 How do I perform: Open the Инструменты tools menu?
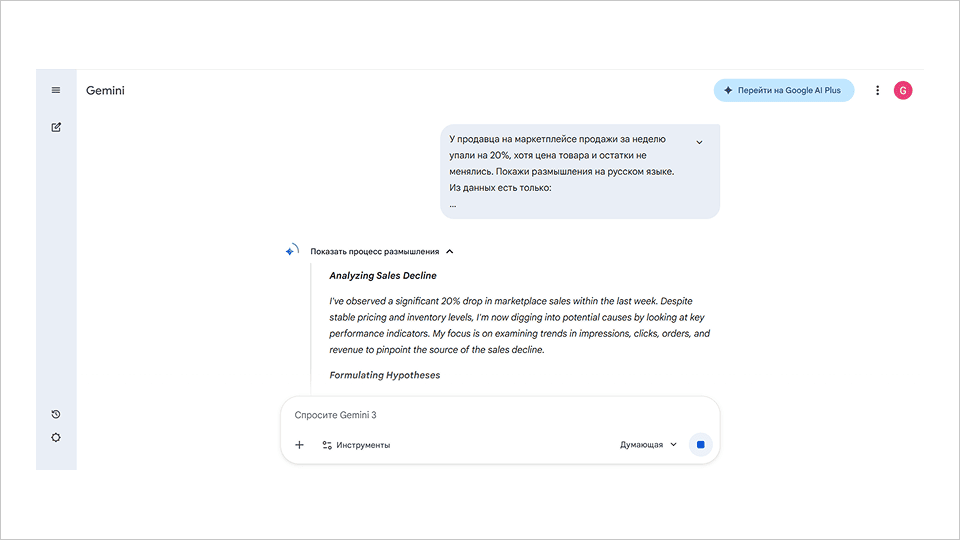356,445
